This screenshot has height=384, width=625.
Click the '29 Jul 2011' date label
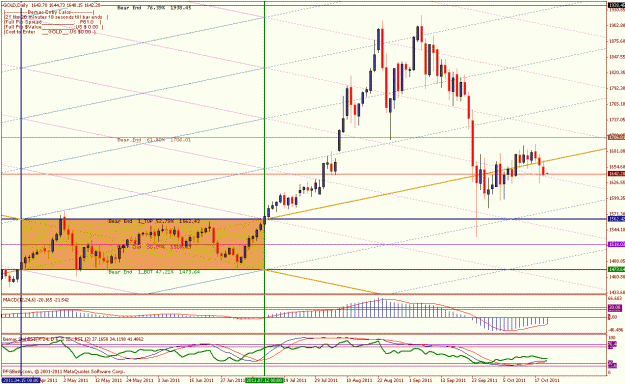327,380
